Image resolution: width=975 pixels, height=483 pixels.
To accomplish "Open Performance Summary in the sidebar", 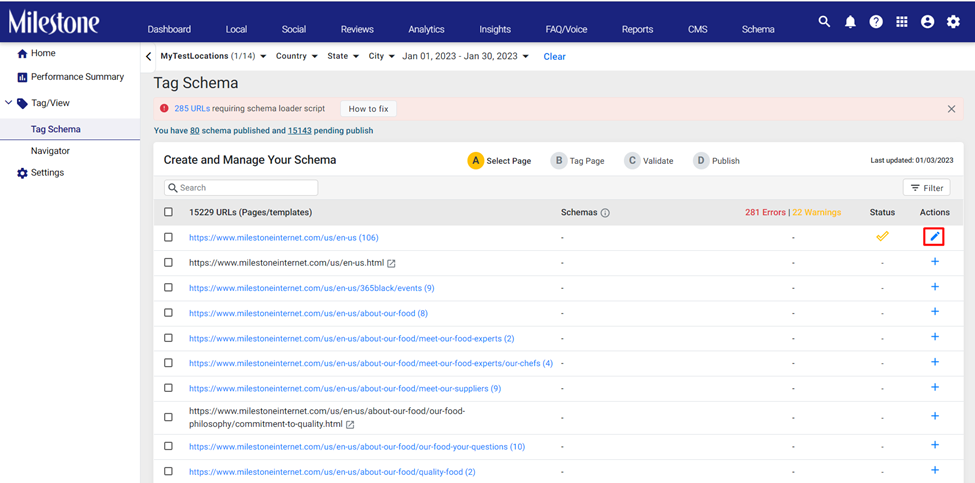I will pos(70,77).
